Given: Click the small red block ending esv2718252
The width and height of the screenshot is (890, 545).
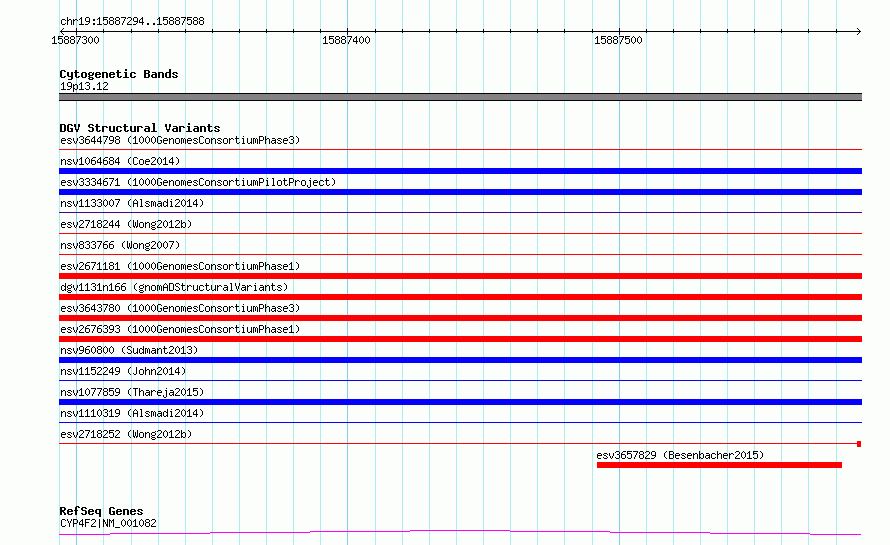Looking at the screenshot, I should click(859, 444).
